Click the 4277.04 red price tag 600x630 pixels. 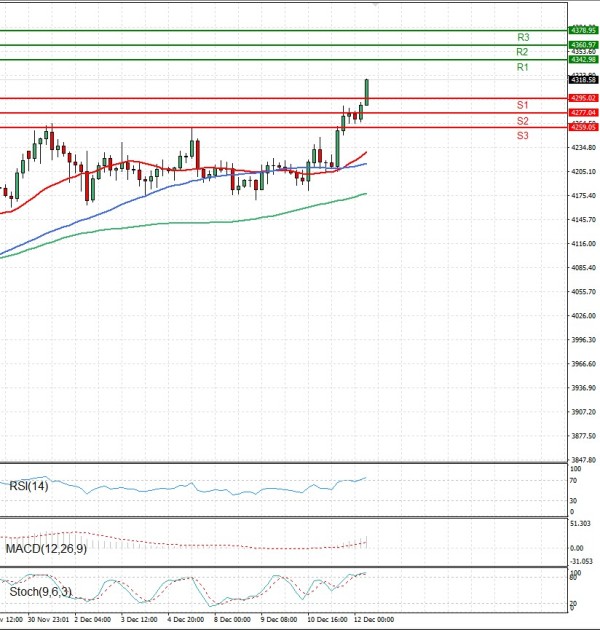pos(582,113)
